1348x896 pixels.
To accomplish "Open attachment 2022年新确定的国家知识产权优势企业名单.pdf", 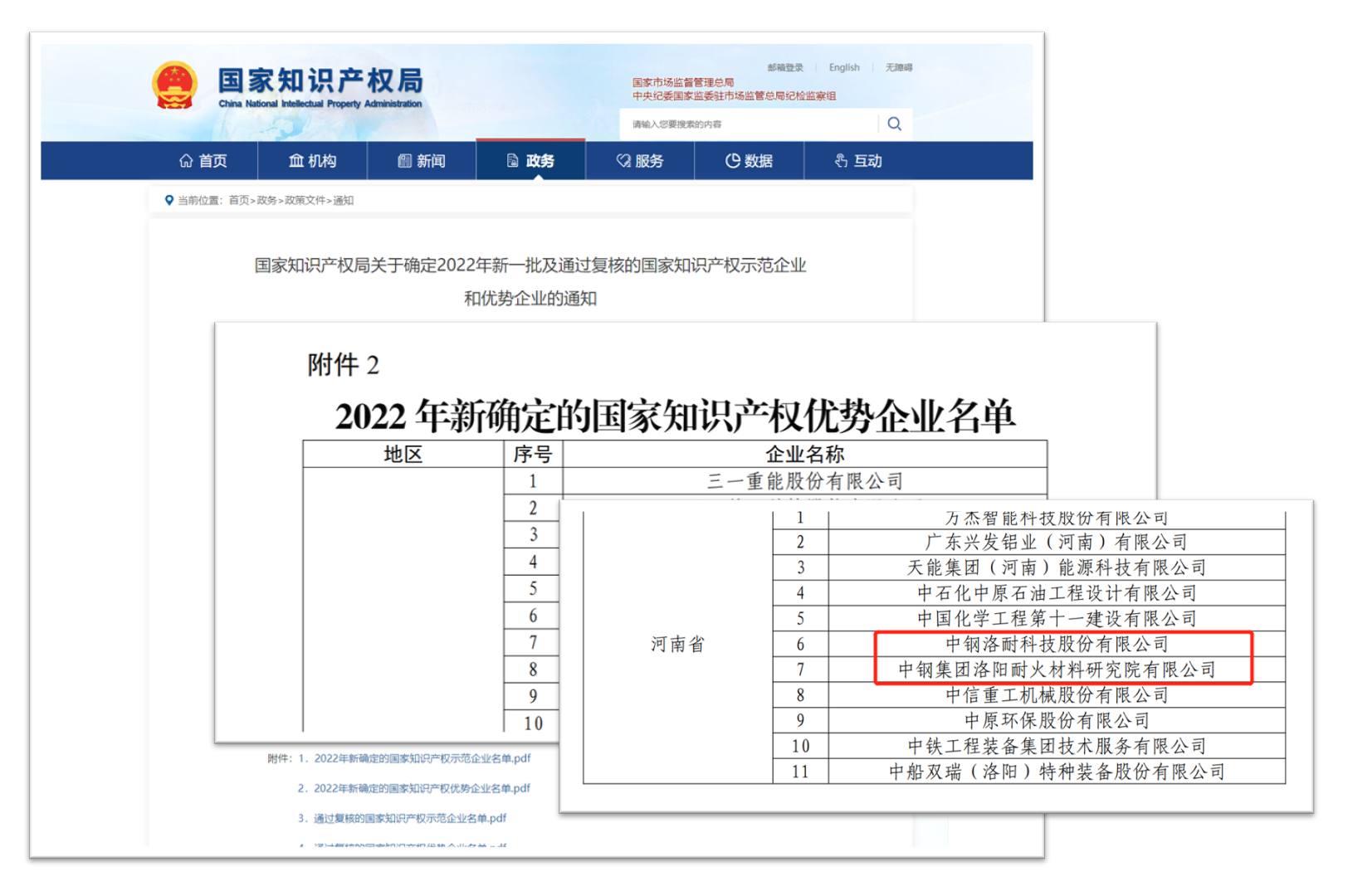I will click(422, 788).
